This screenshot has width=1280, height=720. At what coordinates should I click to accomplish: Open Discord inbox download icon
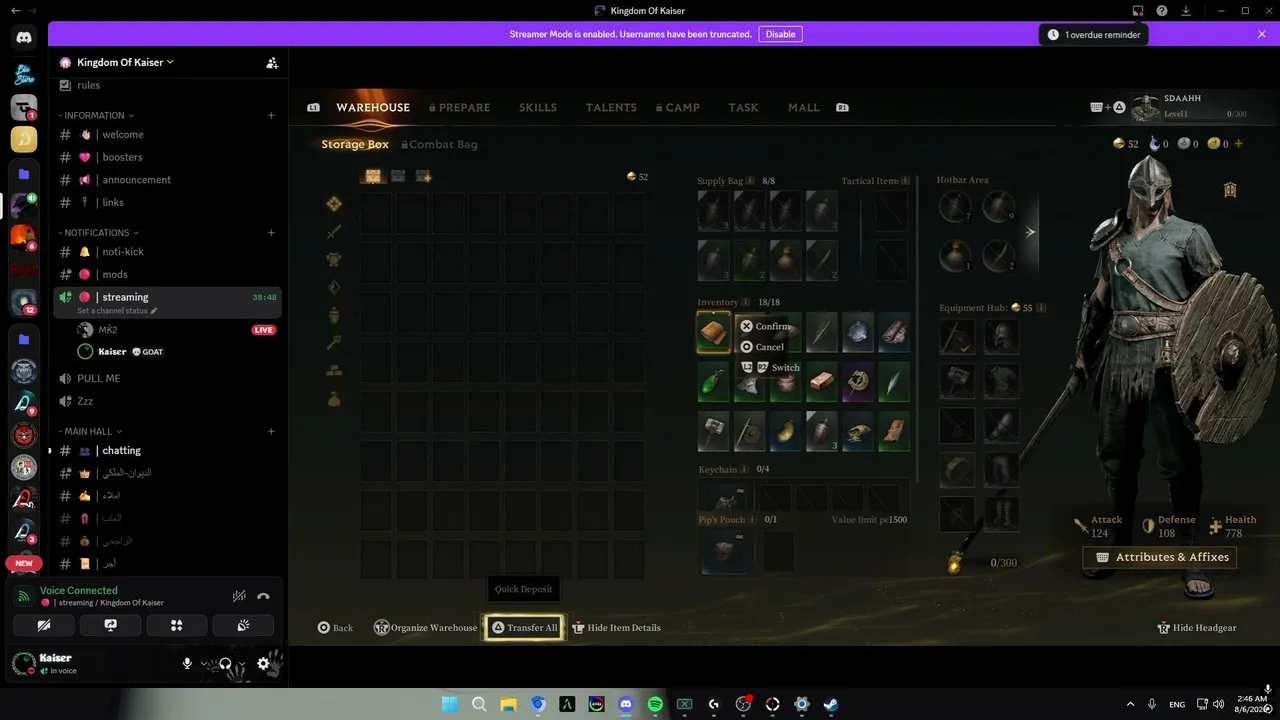[x=1186, y=11]
